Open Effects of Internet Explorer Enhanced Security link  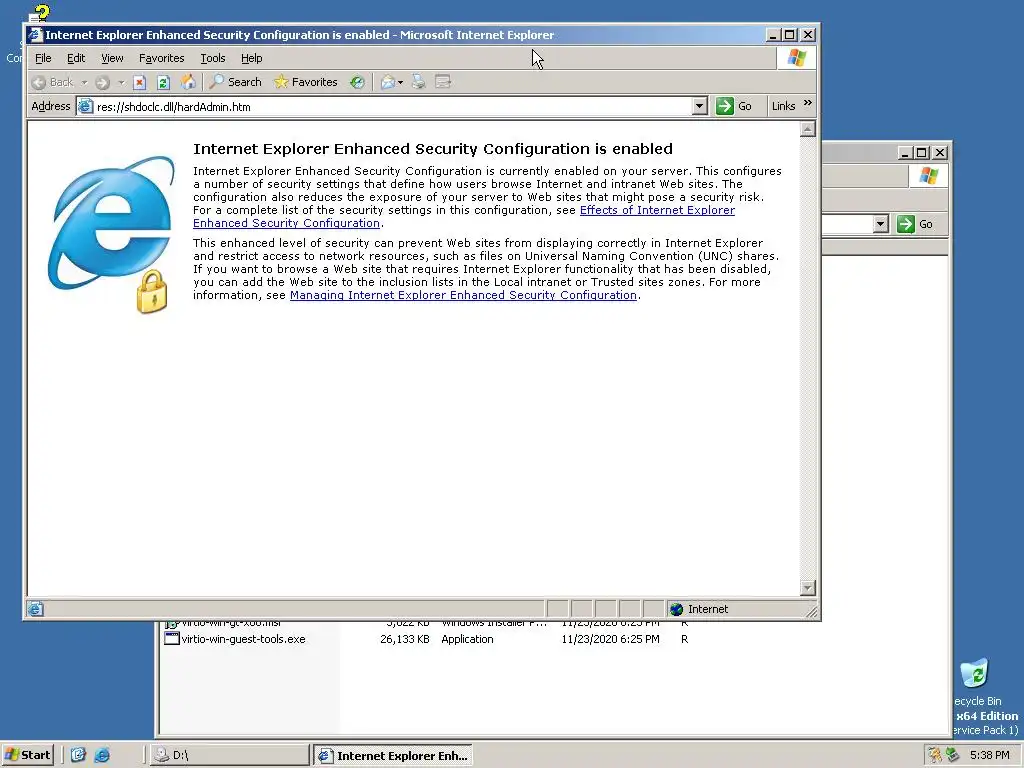(x=657, y=210)
